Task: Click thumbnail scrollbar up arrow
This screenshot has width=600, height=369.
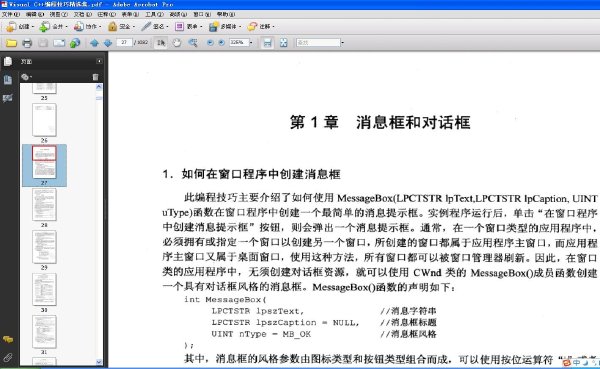Action: coord(99,87)
